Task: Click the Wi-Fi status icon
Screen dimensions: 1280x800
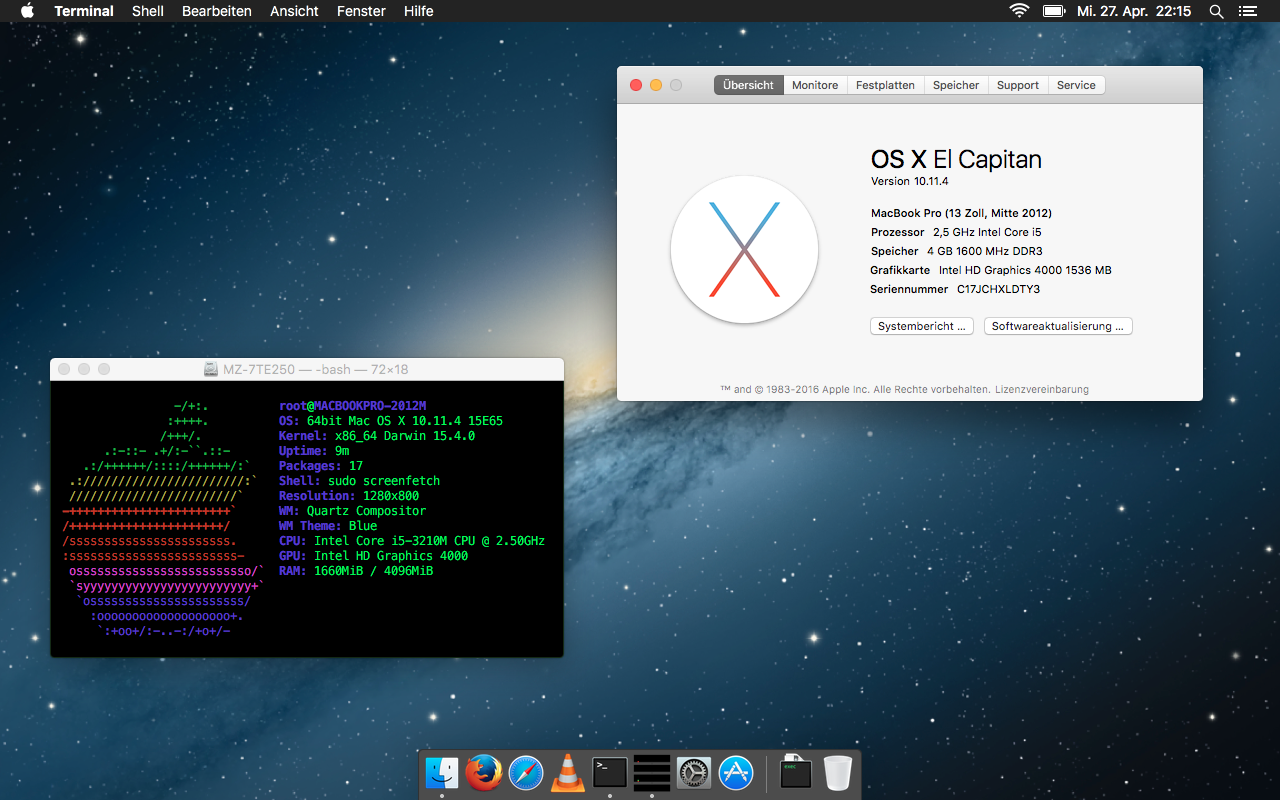Action: point(1019,11)
